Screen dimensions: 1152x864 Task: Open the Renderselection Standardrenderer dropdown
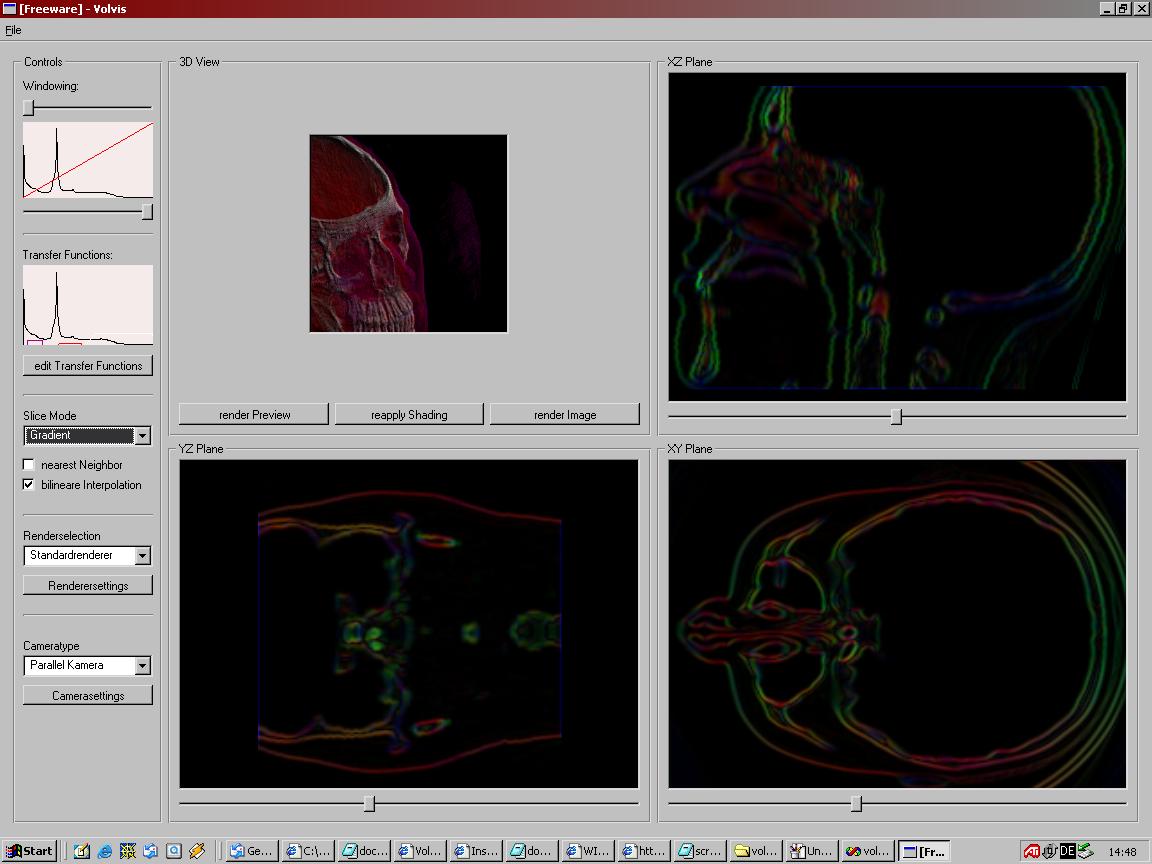(x=142, y=556)
